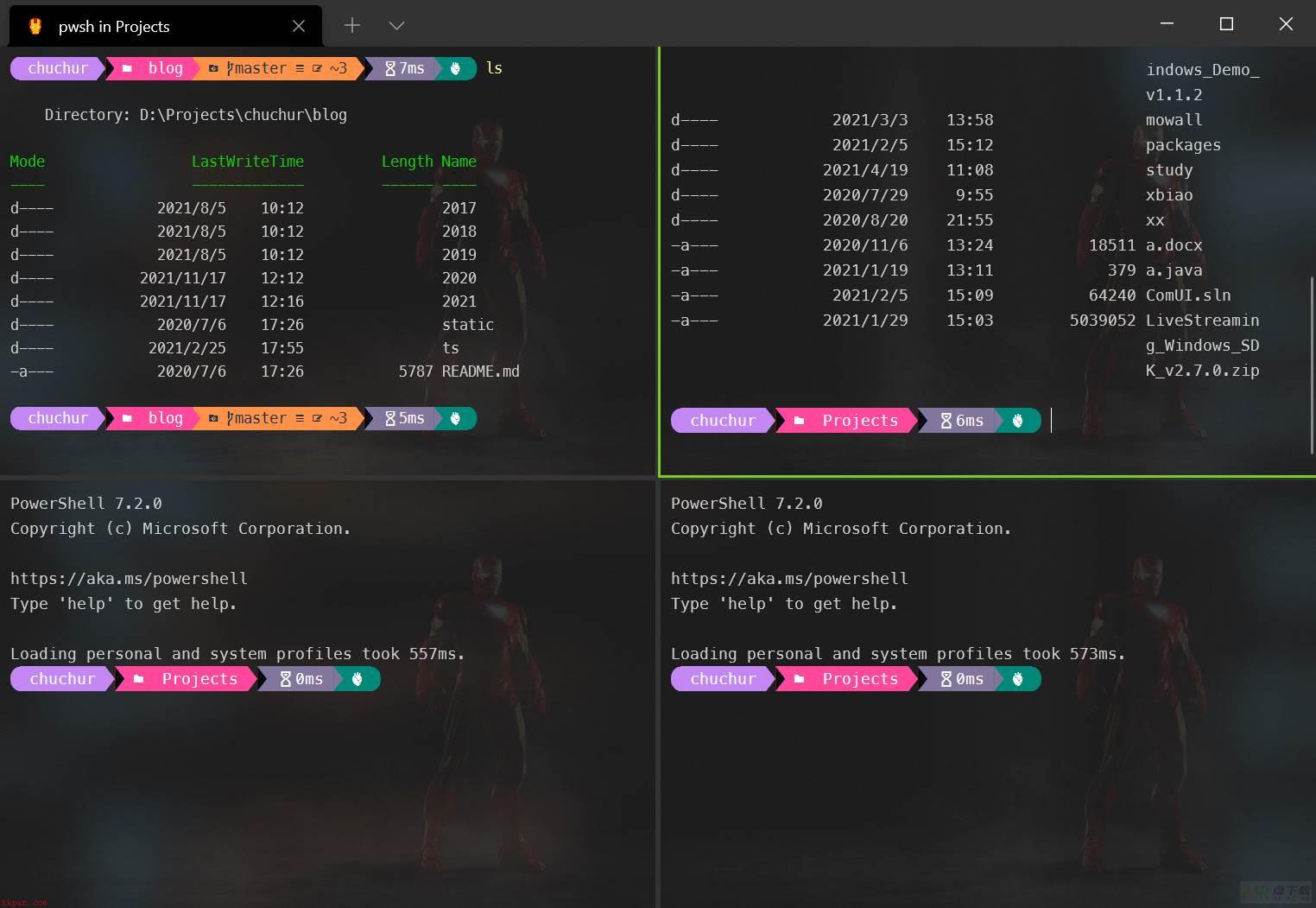Click the 'profiles took 573ms' line
Screen dimensions: 1316x908
898,654
